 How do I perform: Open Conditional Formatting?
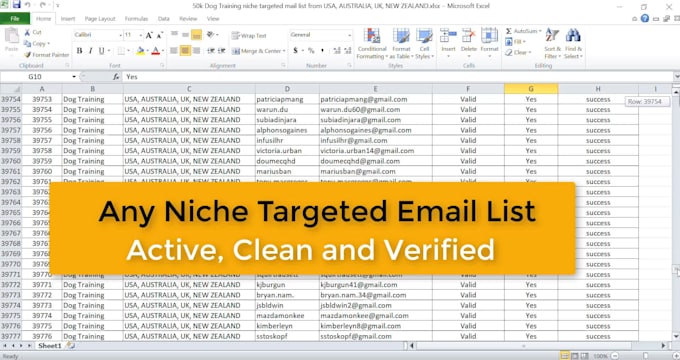372,43
